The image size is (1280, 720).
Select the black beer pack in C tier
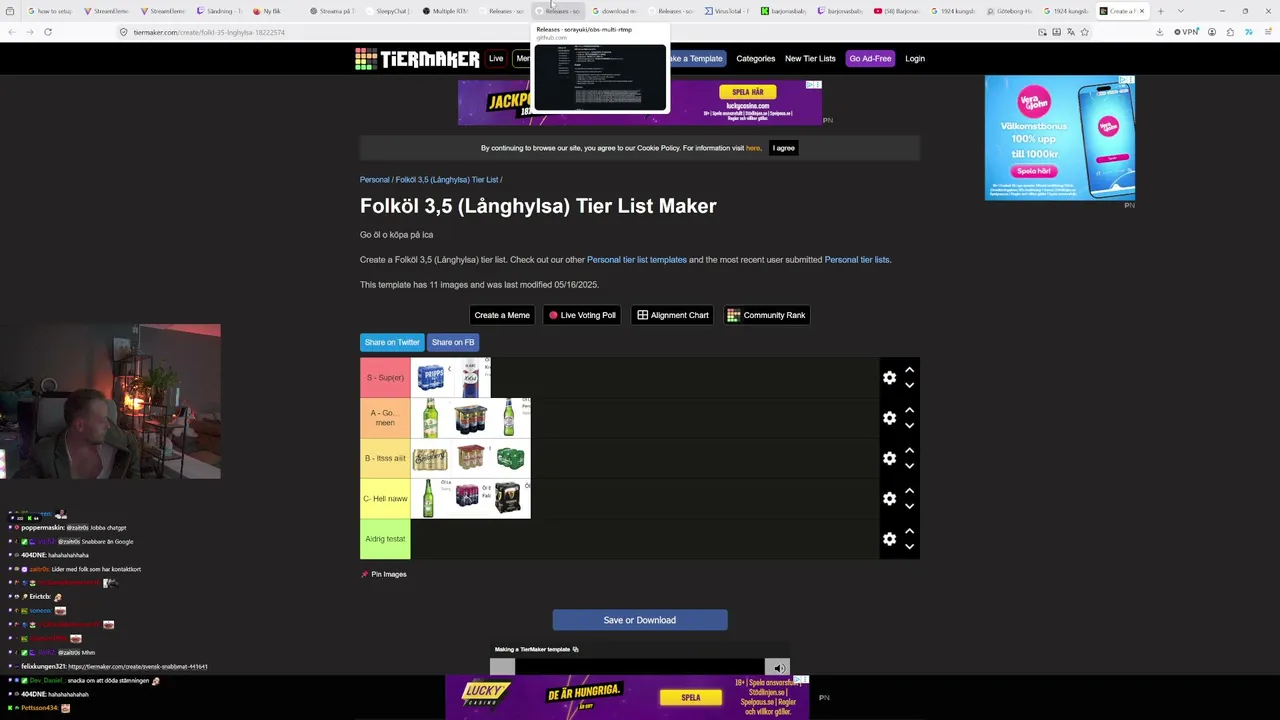[x=510, y=498]
